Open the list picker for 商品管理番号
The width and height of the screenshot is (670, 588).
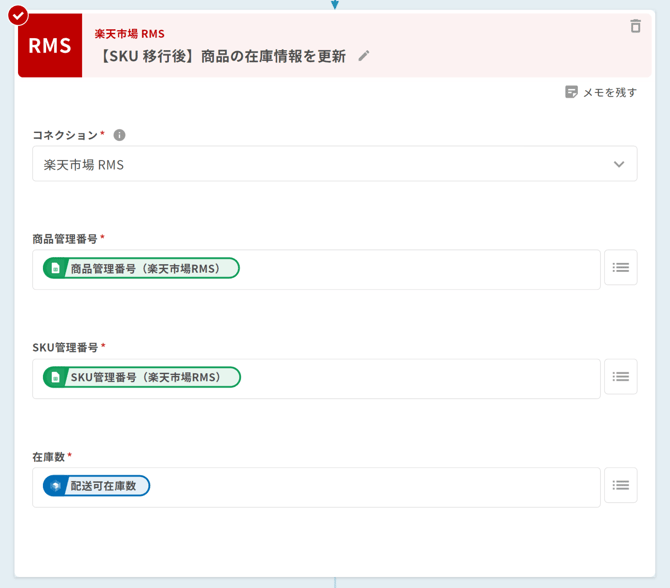pyautogui.click(x=620, y=268)
